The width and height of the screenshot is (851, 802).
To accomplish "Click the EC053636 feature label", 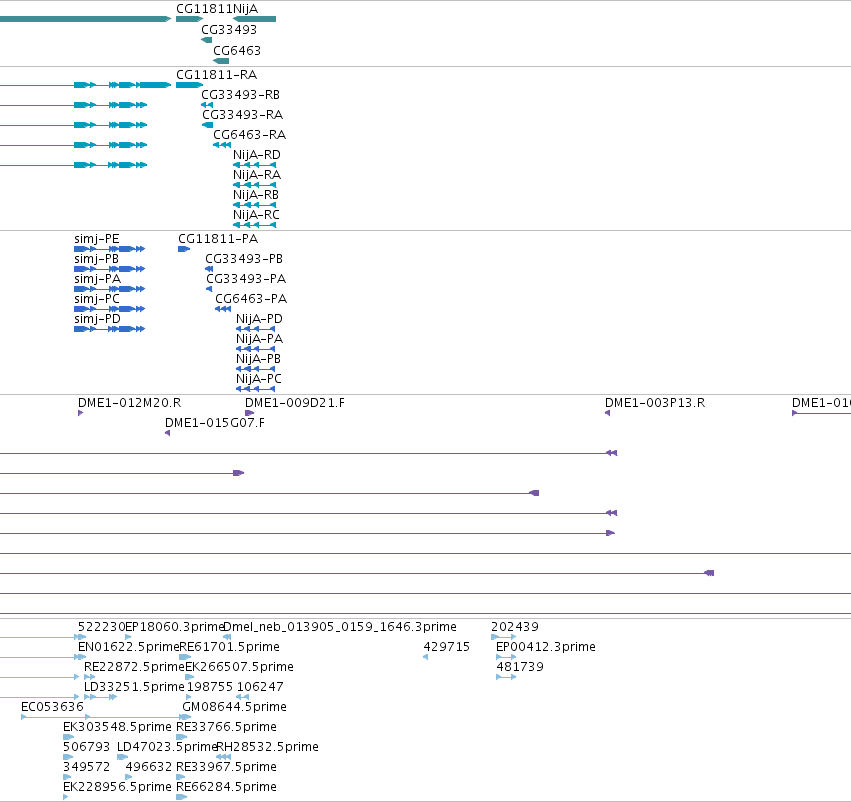I will (x=52, y=707).
